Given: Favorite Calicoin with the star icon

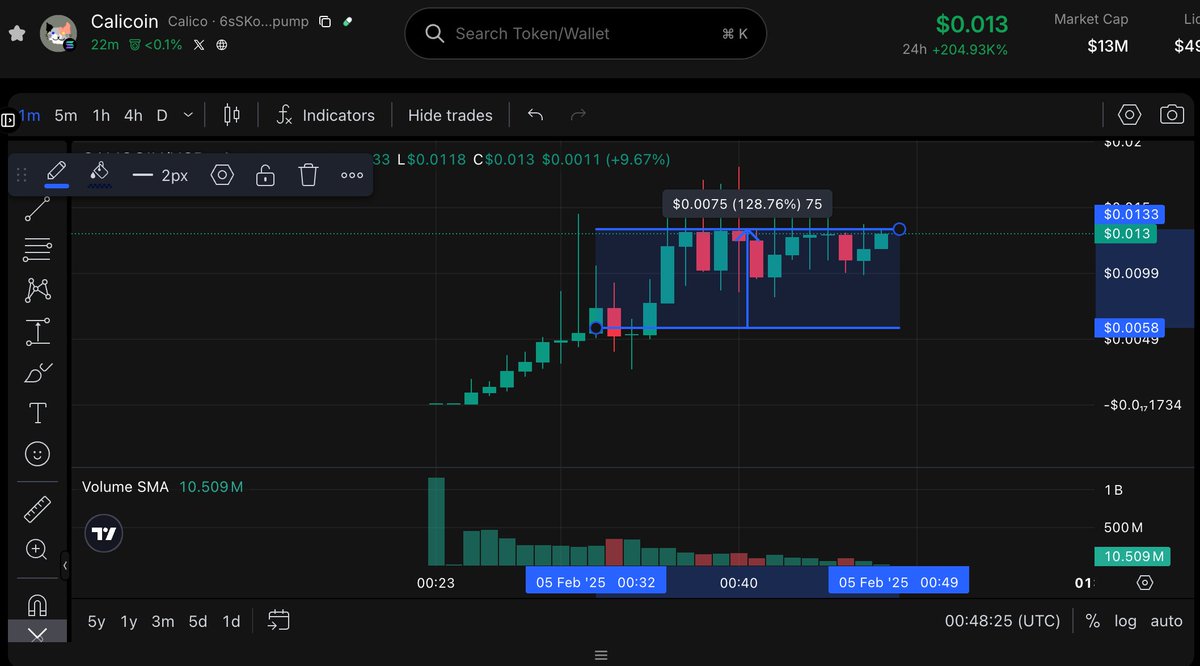Looking at the screenshot, I should [17, 33].
